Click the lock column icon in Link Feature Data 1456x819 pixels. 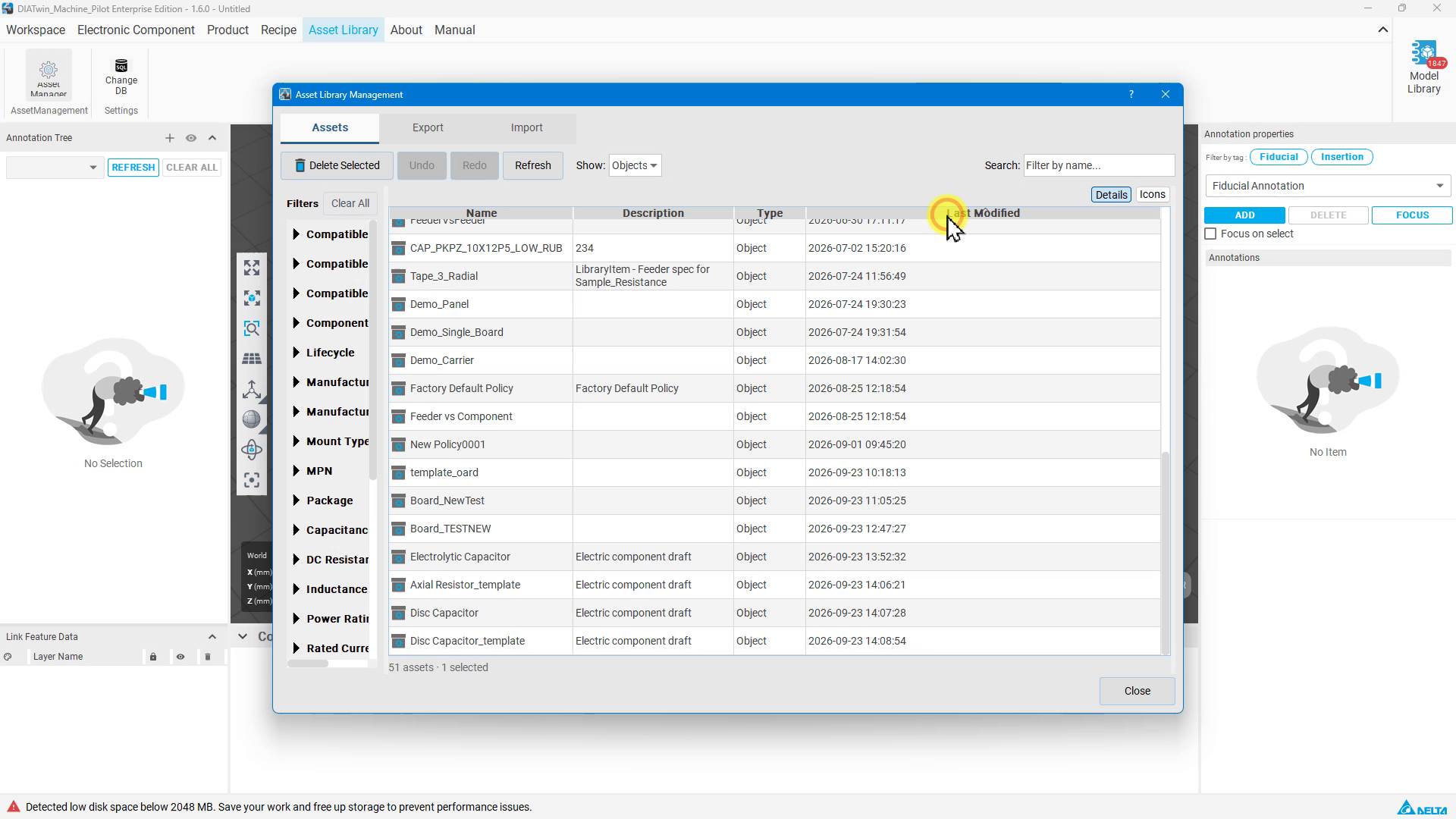(153, 657)
